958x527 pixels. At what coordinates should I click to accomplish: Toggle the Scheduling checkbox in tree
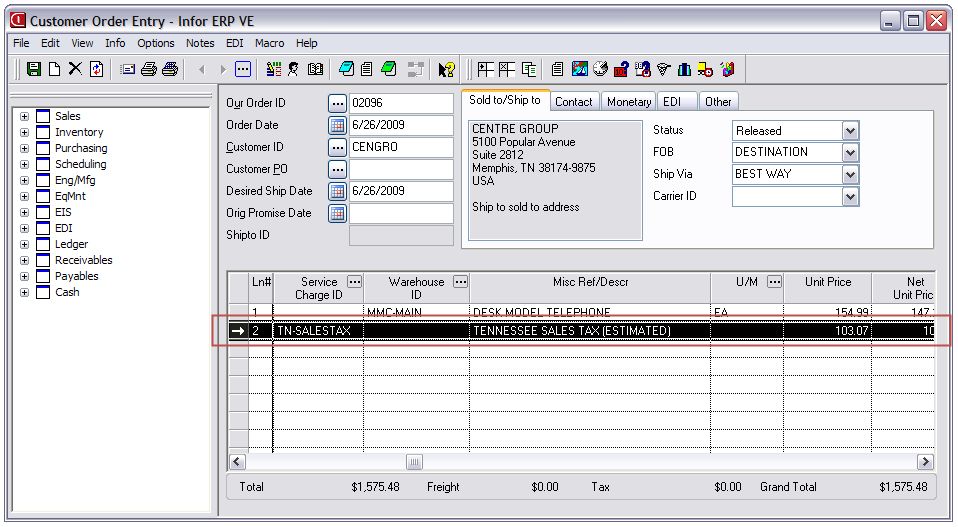[43, 164]
